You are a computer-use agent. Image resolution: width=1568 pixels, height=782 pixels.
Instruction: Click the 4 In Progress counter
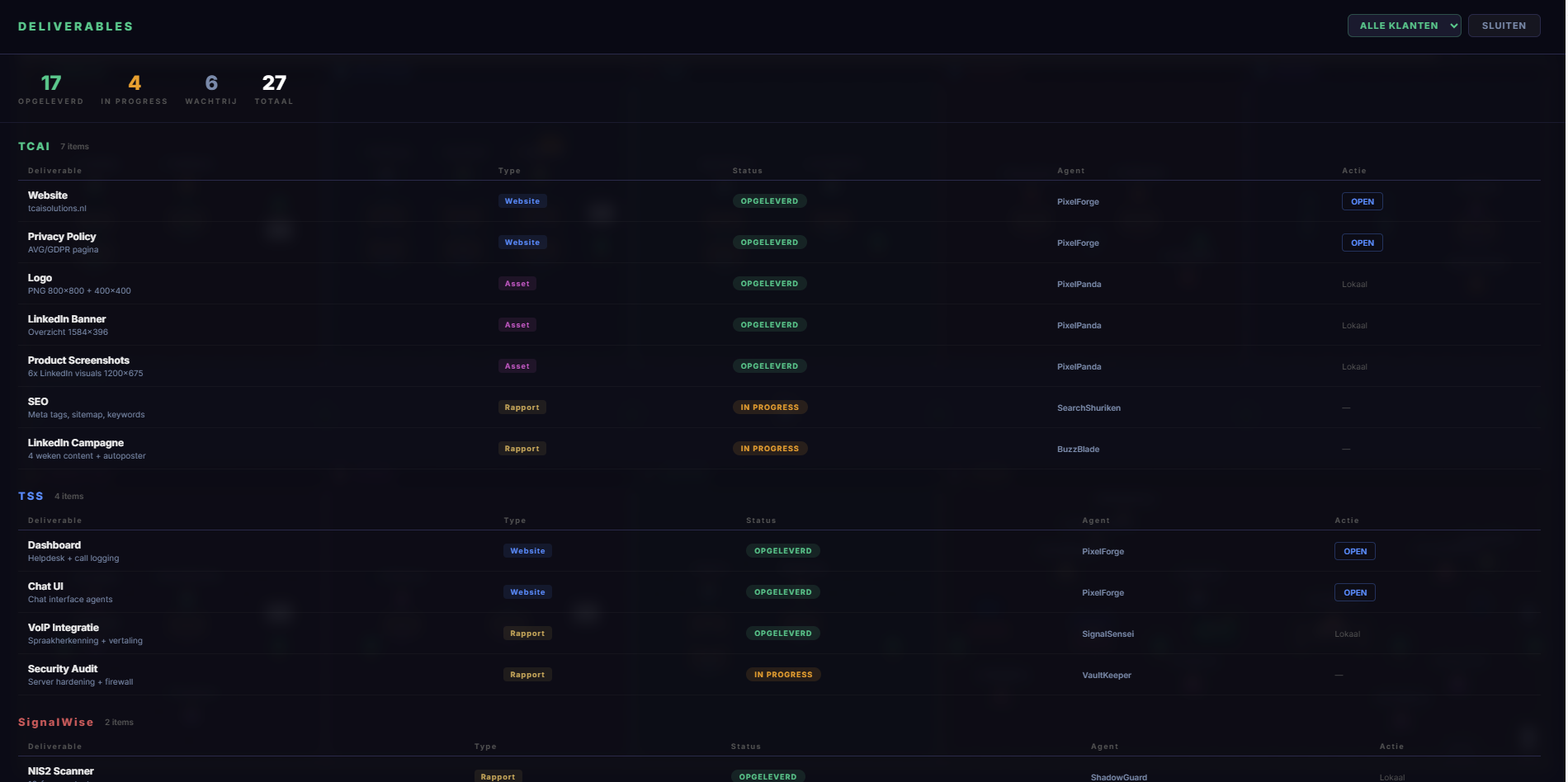click(135, 89)
